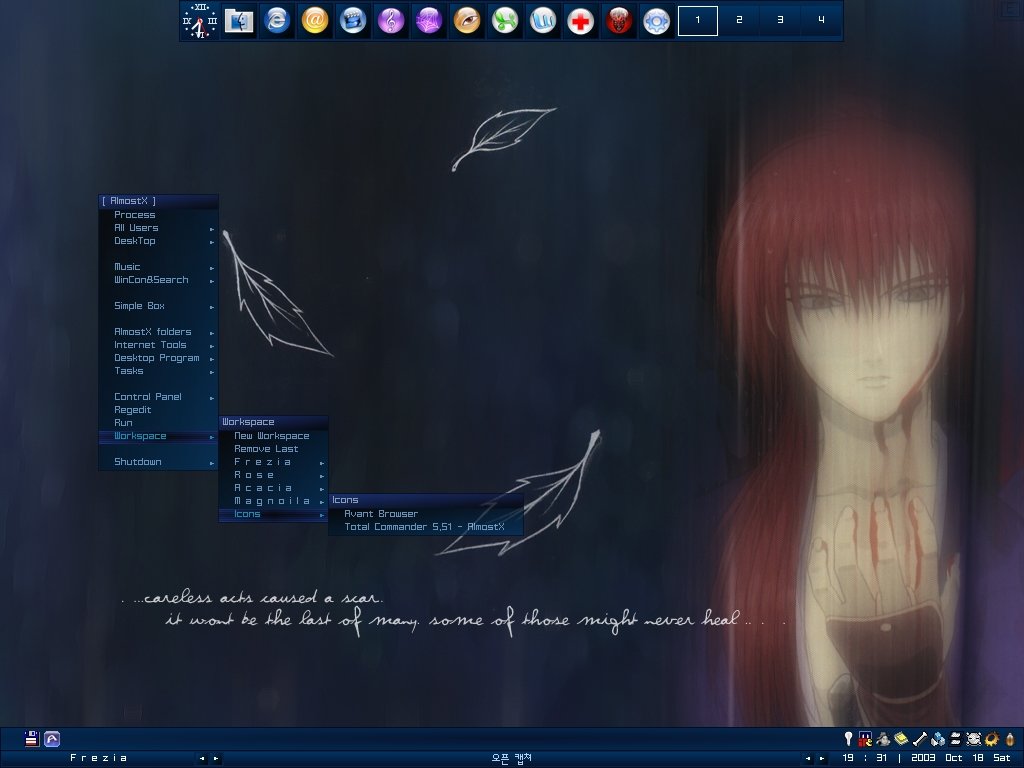This screenshot has width=1024, height=768.
Task: Click the orange eye icon
Action: pyautogui.click(x=467, y=20)
